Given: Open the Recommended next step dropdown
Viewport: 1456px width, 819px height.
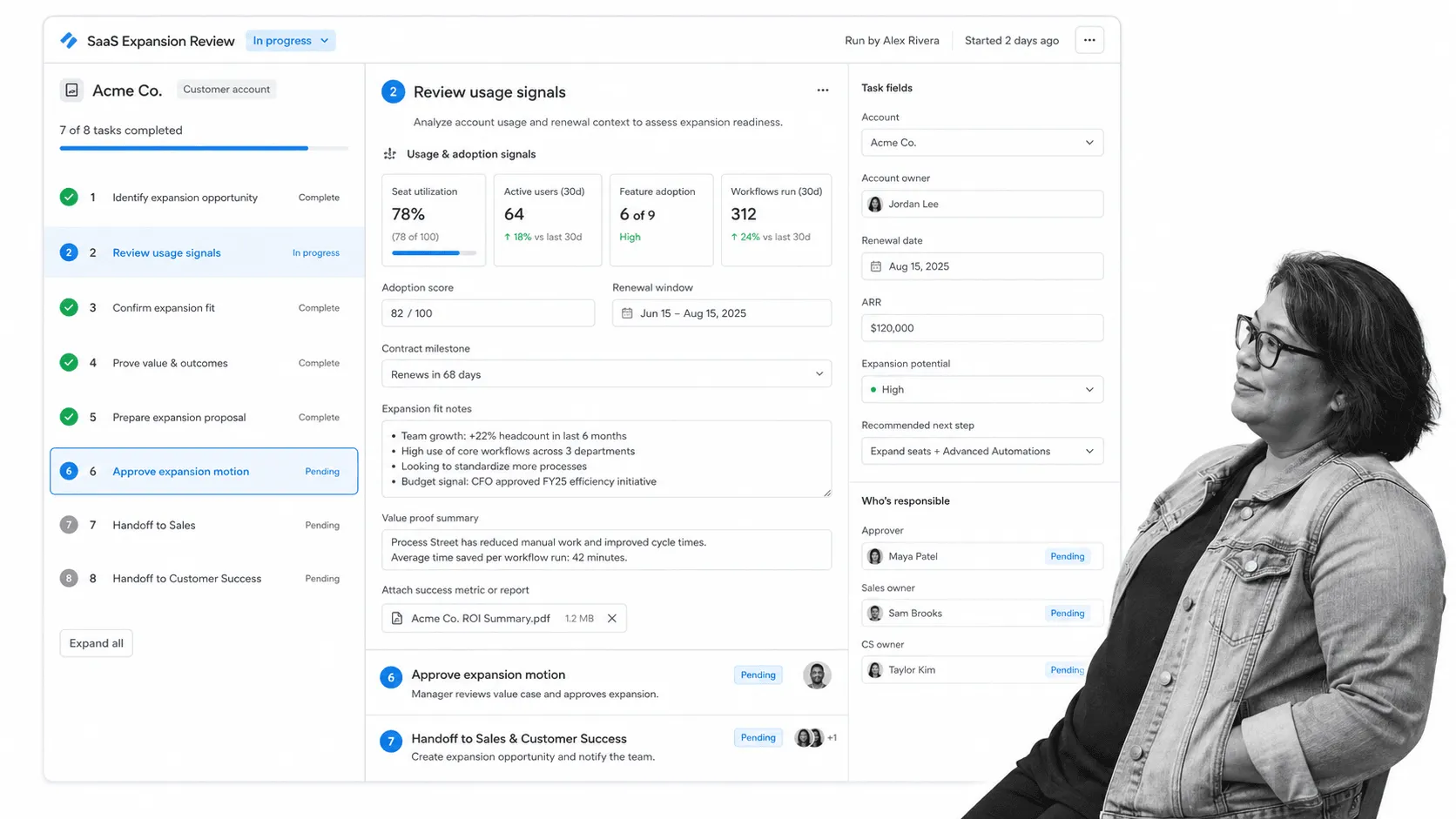Looking at the screenshot, I should point(982,451).
